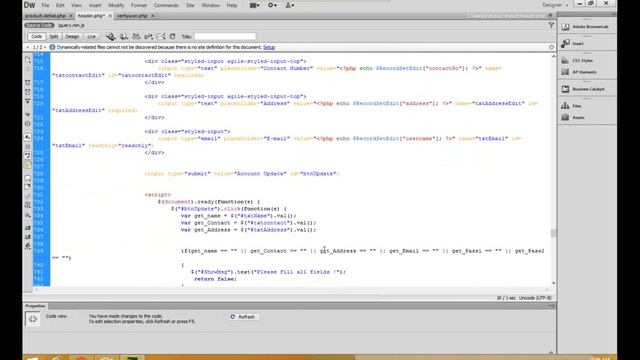640x360 pixels.
Task: Click the code view scroll down arrow
Action: click(553, 283)
